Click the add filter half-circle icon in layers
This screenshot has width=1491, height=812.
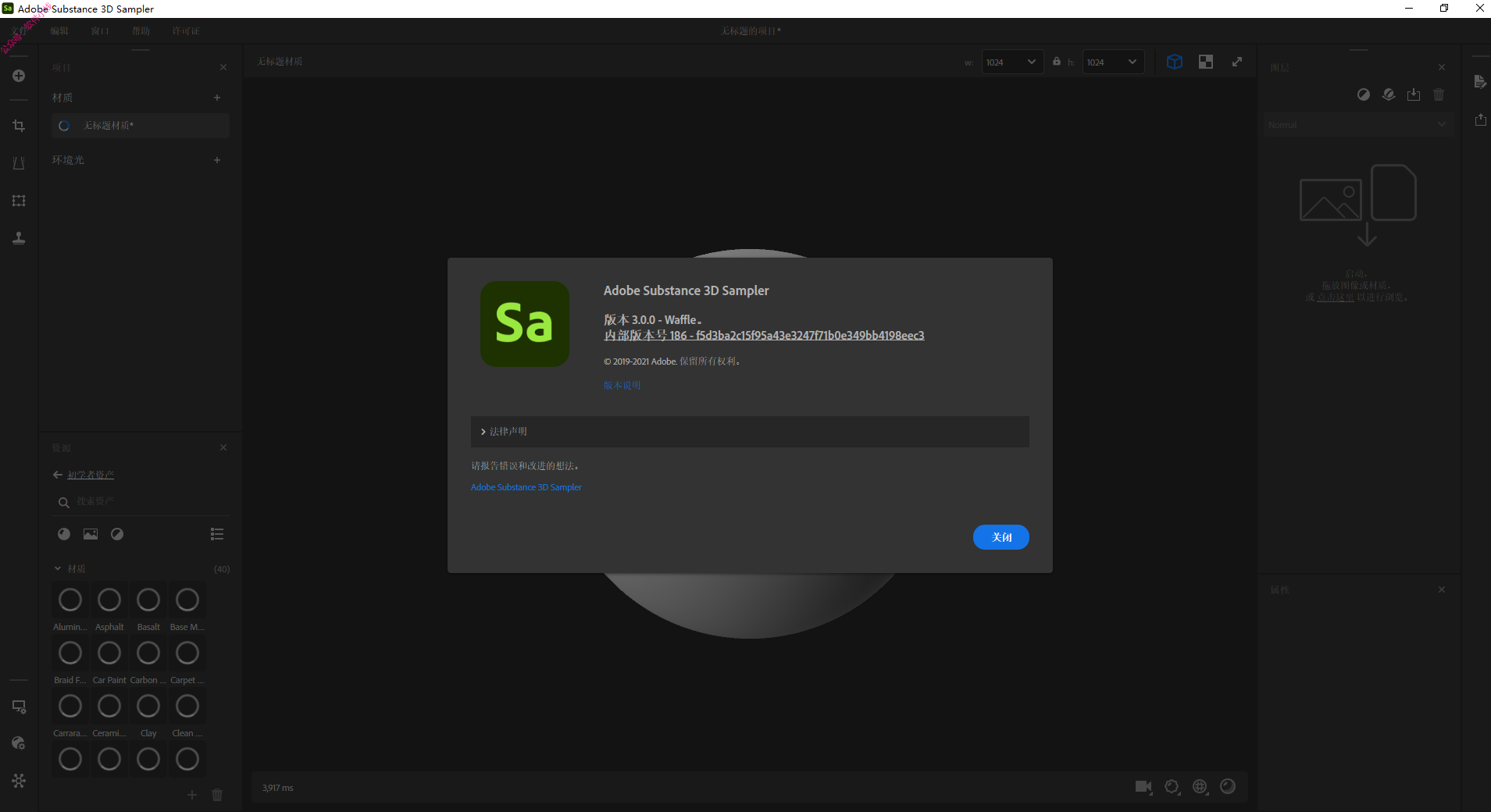click(x=1364, y=94)
